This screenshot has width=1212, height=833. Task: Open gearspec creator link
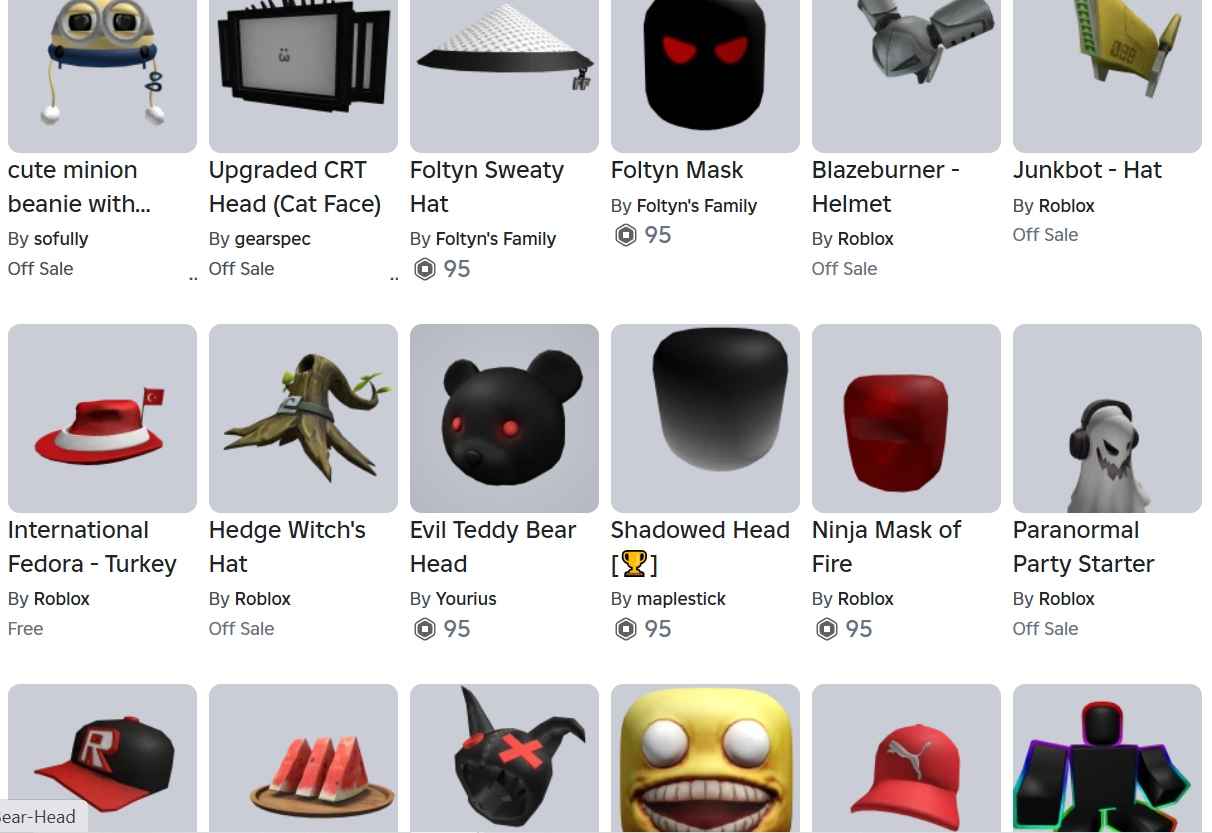pyautogui.click(x=273, y=239)
